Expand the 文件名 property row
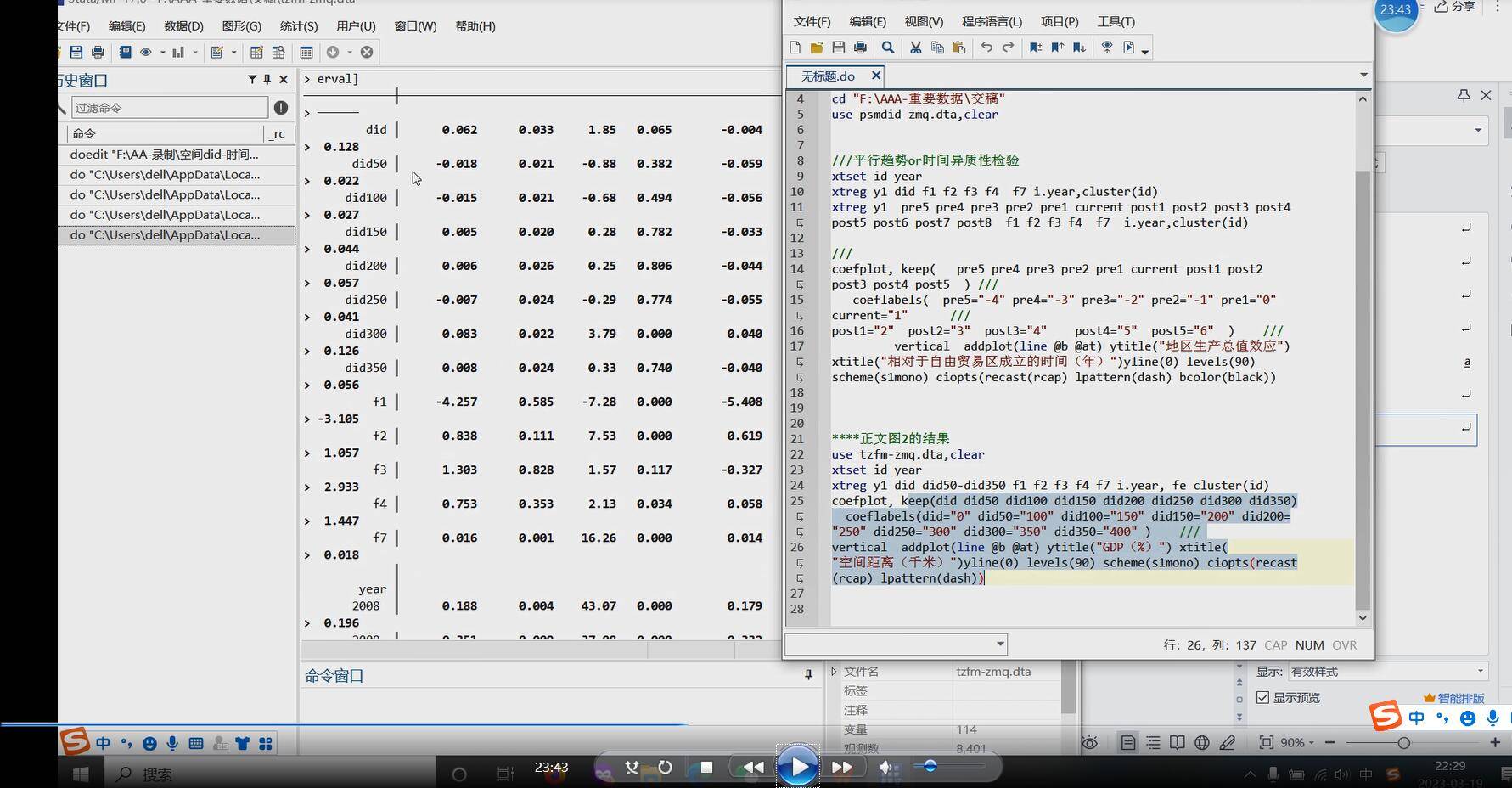The width and height of the screenshot is (1512, 788). point(834,671)
